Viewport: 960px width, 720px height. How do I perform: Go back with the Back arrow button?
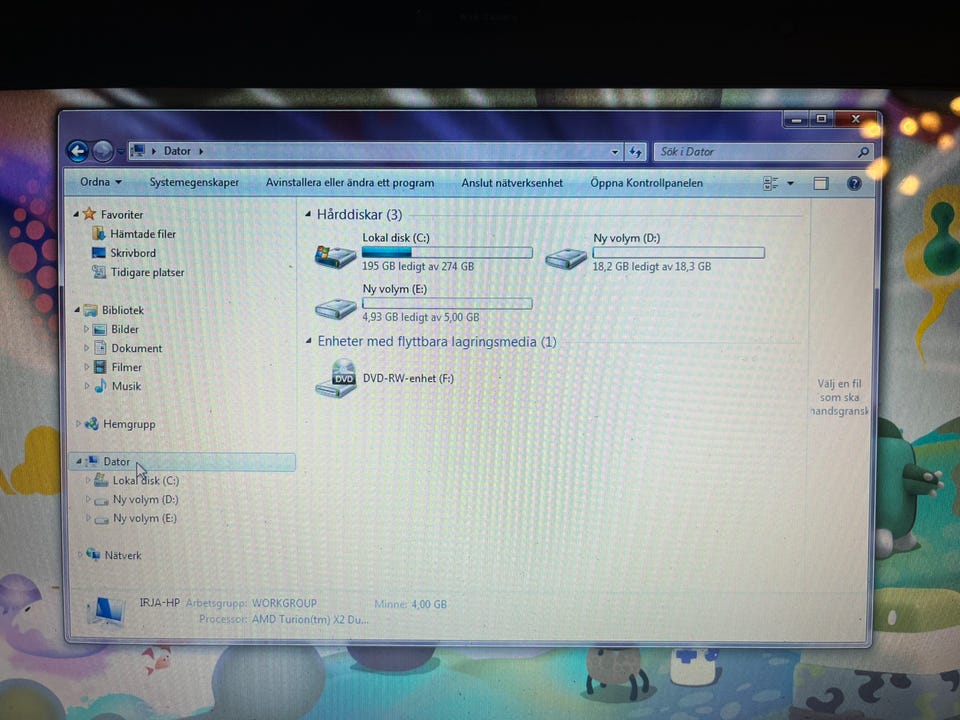pyautogui.click(x=78, y=151)
